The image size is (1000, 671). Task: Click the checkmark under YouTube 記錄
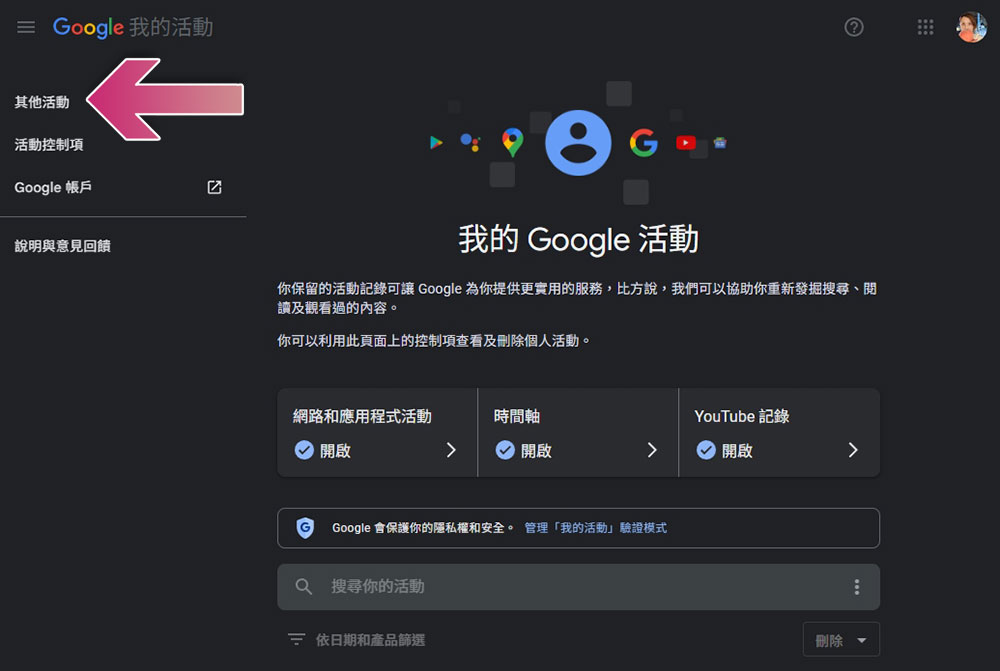(706, 450)
